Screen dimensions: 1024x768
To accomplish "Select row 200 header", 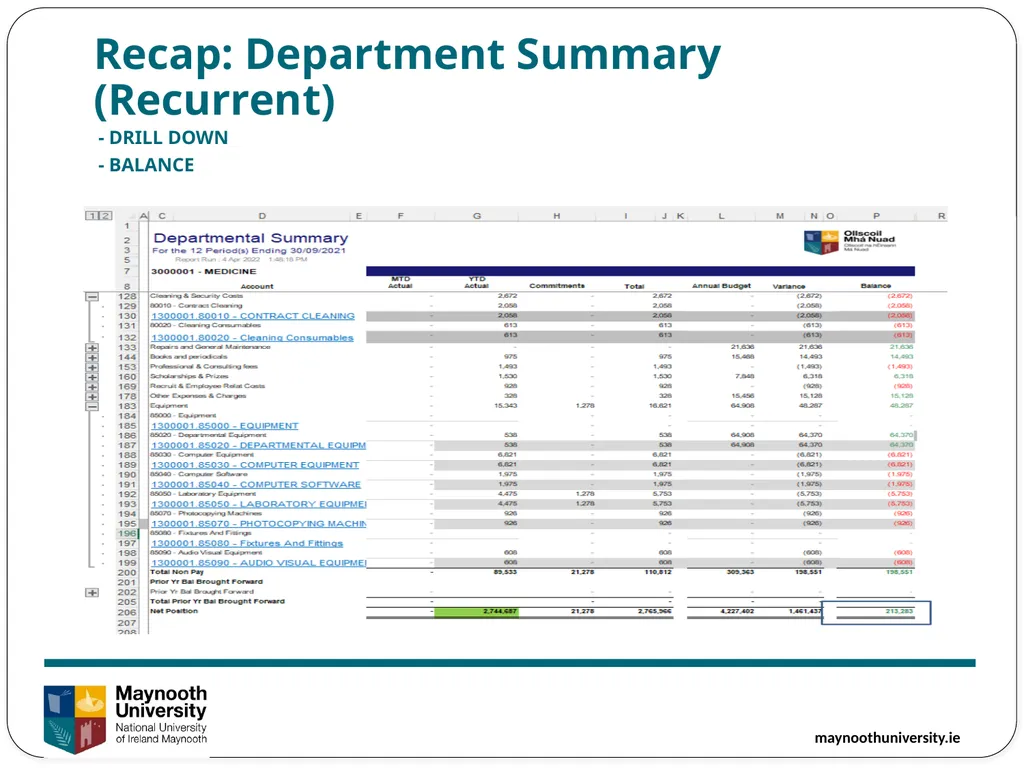I will (x=127, y=573).
